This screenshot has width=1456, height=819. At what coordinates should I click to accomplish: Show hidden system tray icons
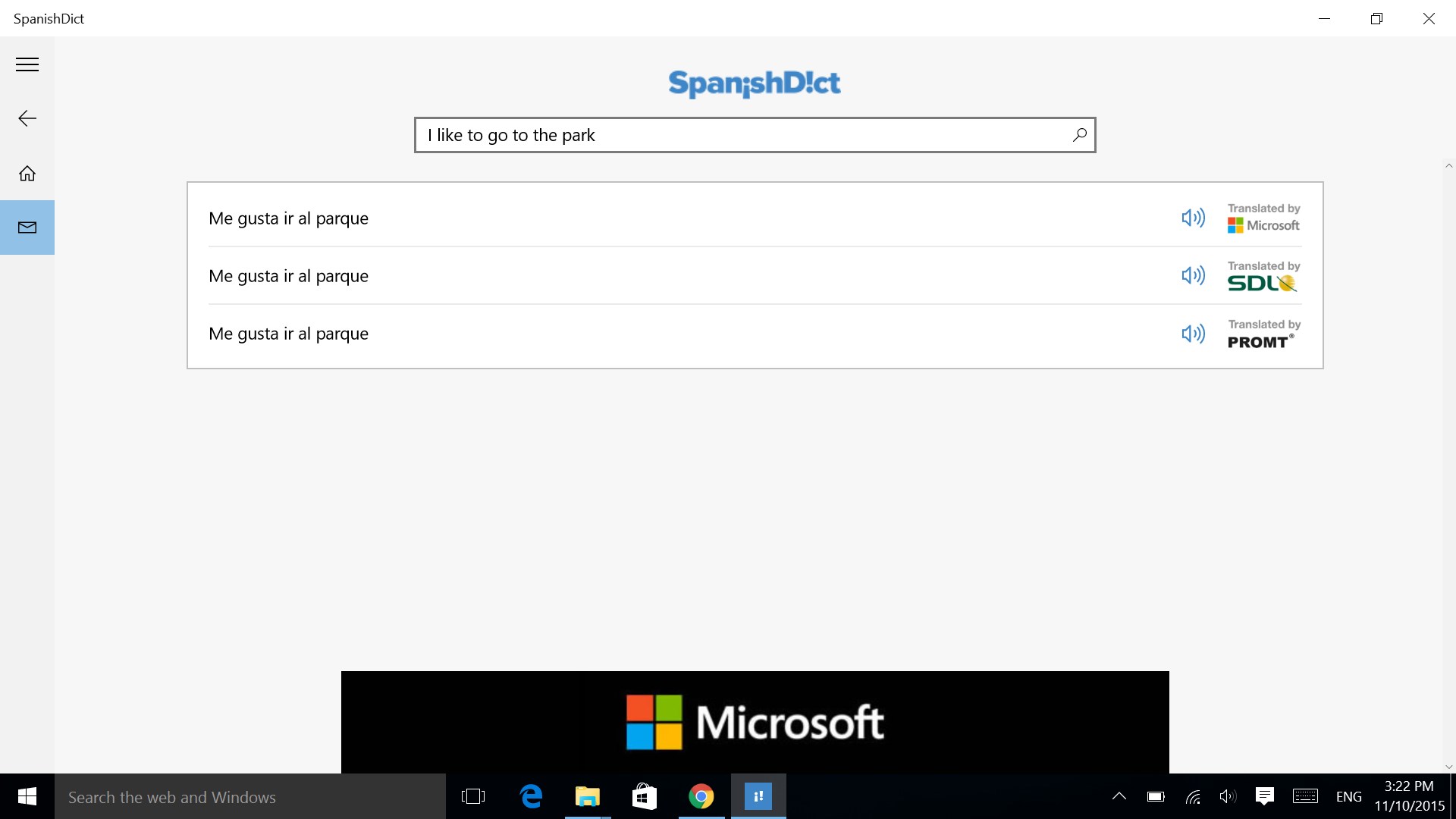pos(1119,796)
